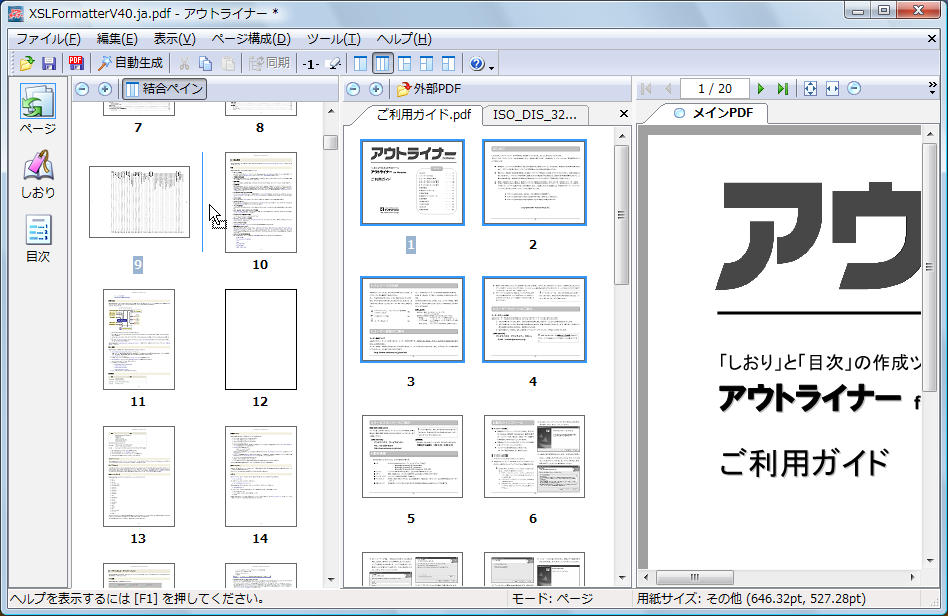948x616 pixels.
Task: Choose the fifth pane layout icon
Action: pyautogui.click(x=448, y=63)
